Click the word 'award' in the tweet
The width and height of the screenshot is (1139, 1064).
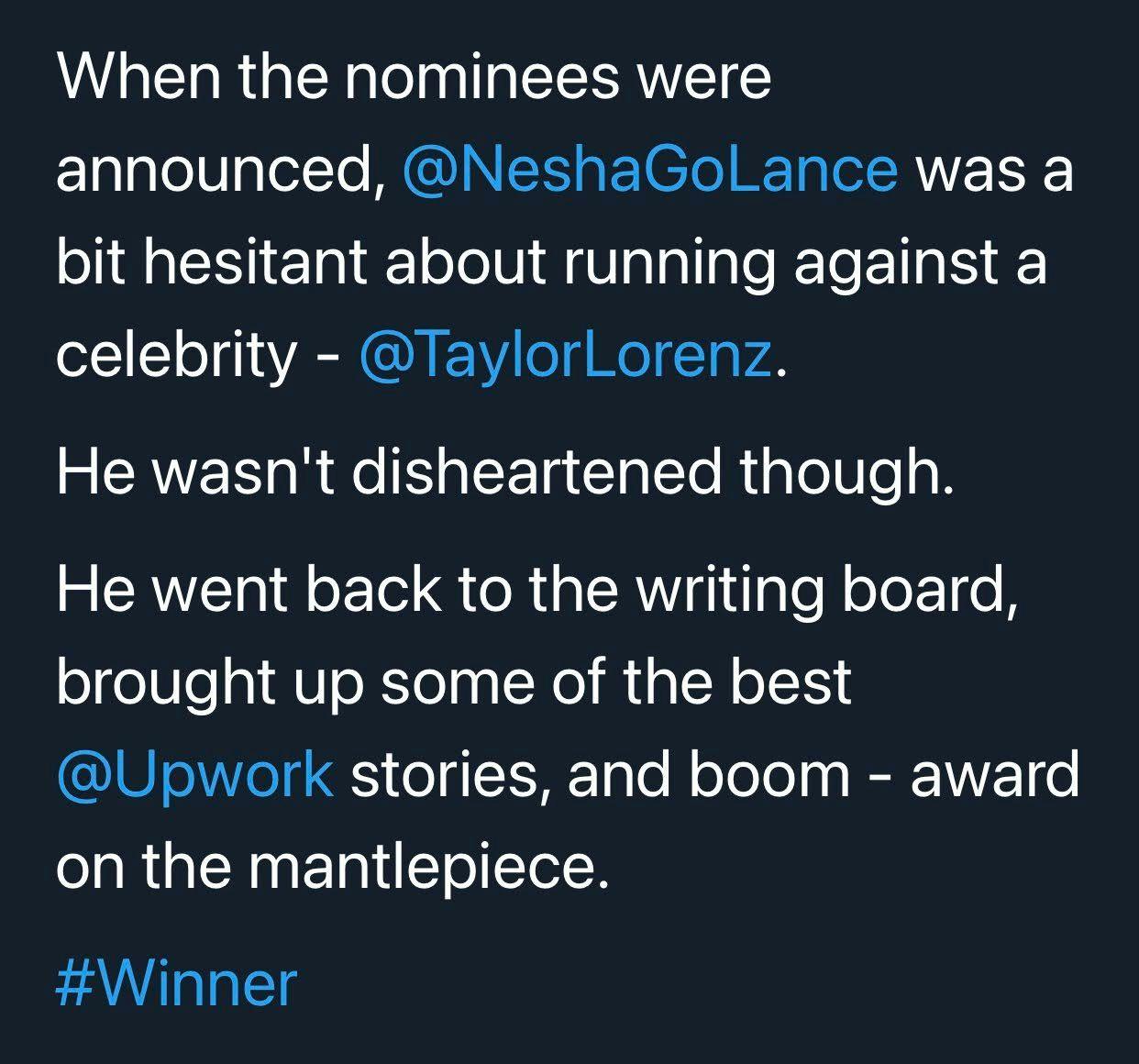coord(994,773)
